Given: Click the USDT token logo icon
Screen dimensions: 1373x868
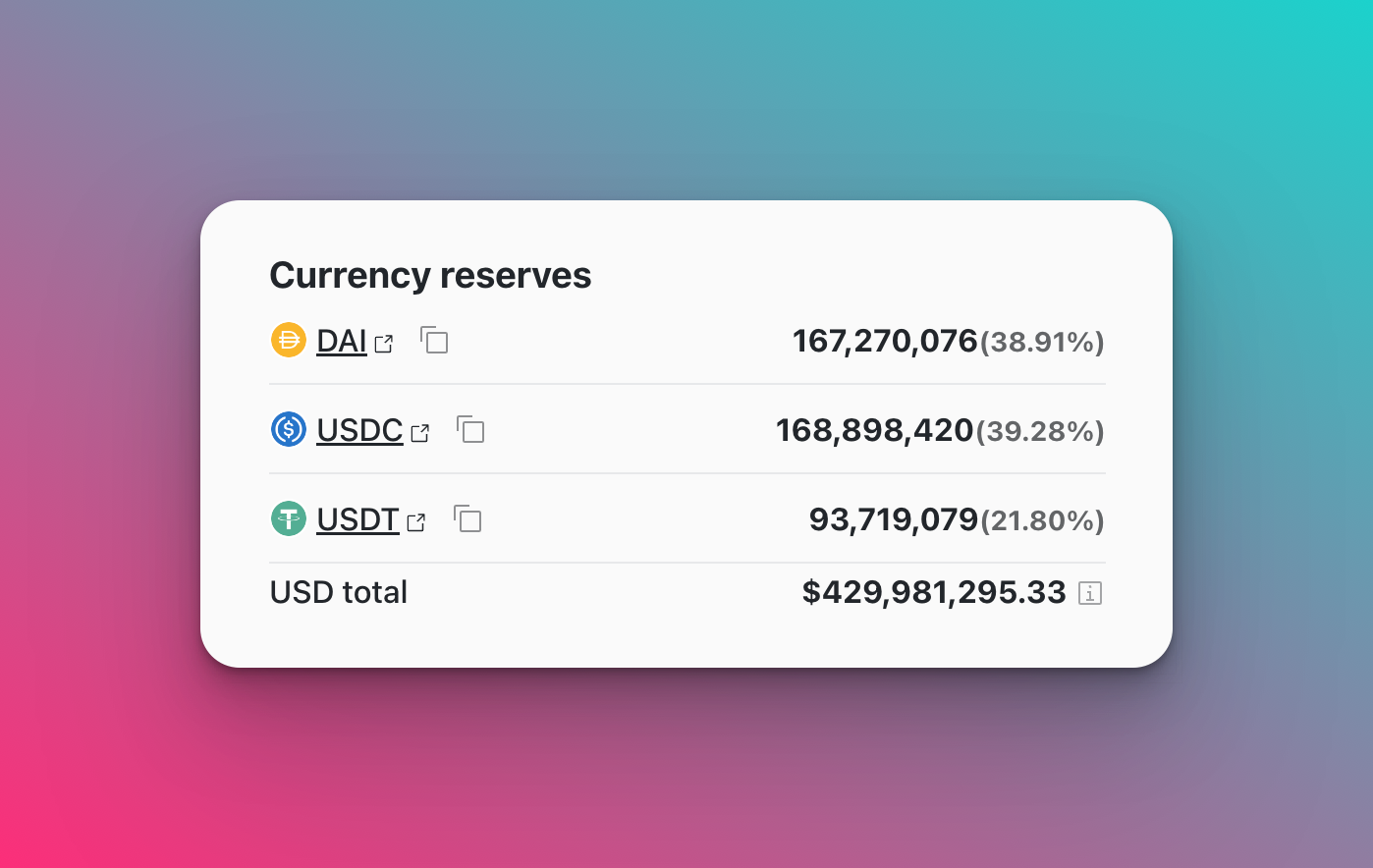Looking at the screenshot, I should (x=289, y=518).
